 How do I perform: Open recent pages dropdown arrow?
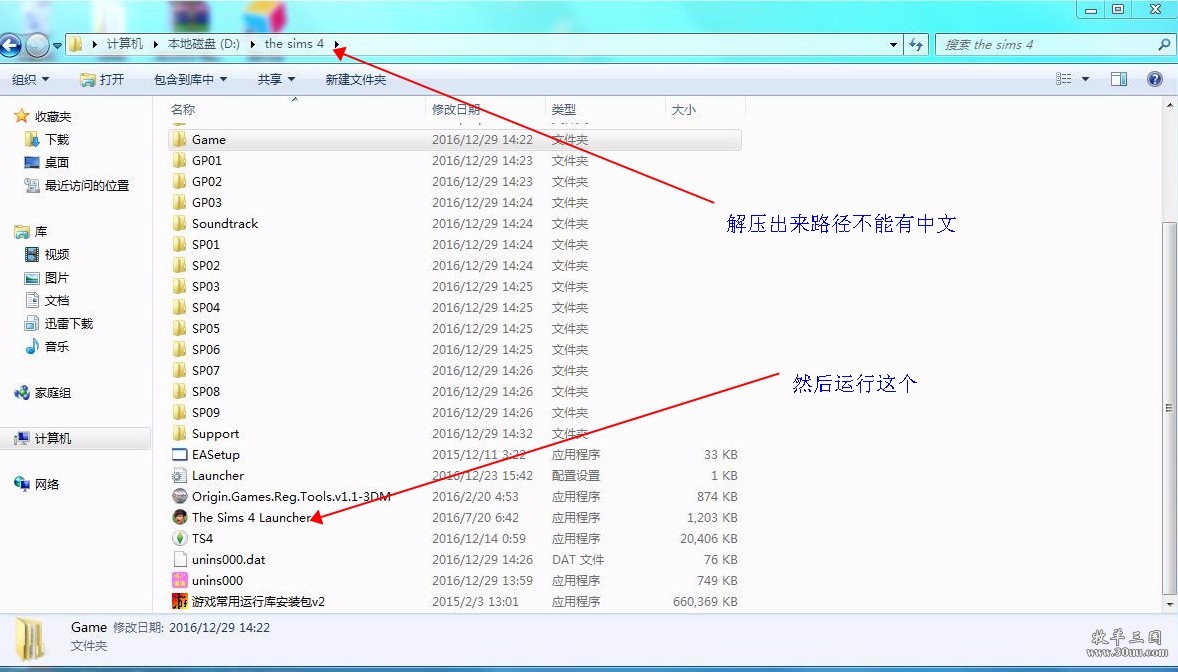(x=57, y=46)
